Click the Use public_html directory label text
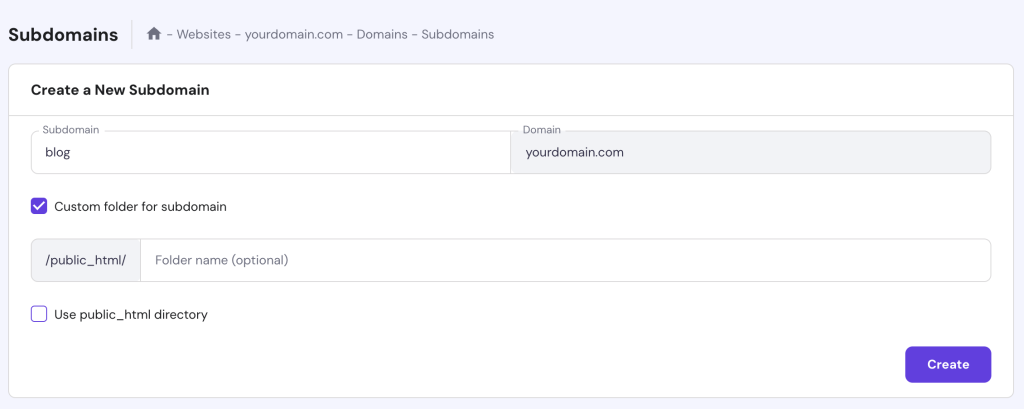The height and width of the screenshot is (409, 1024). pos(130,315)
